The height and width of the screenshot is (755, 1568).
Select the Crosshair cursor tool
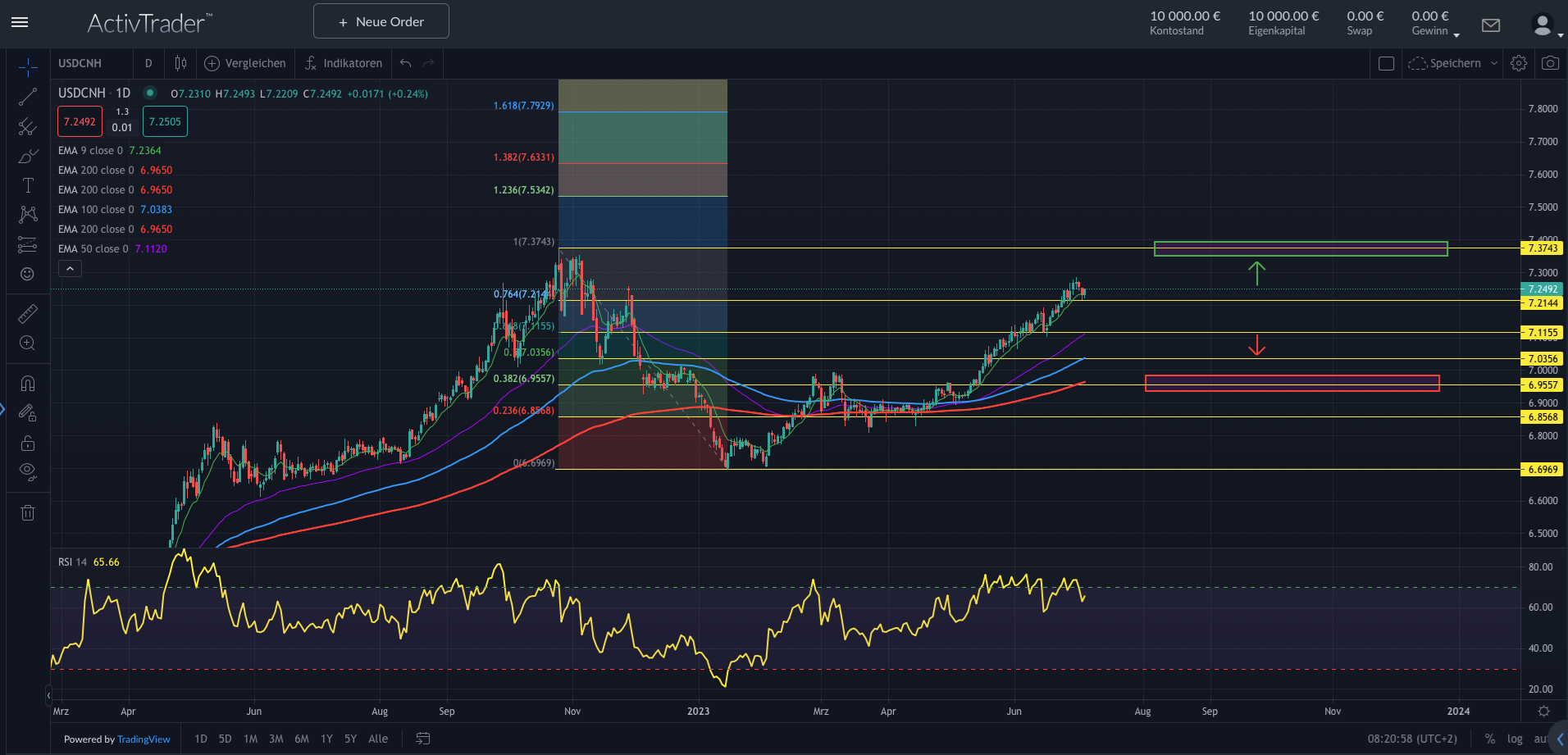[28, 68]
